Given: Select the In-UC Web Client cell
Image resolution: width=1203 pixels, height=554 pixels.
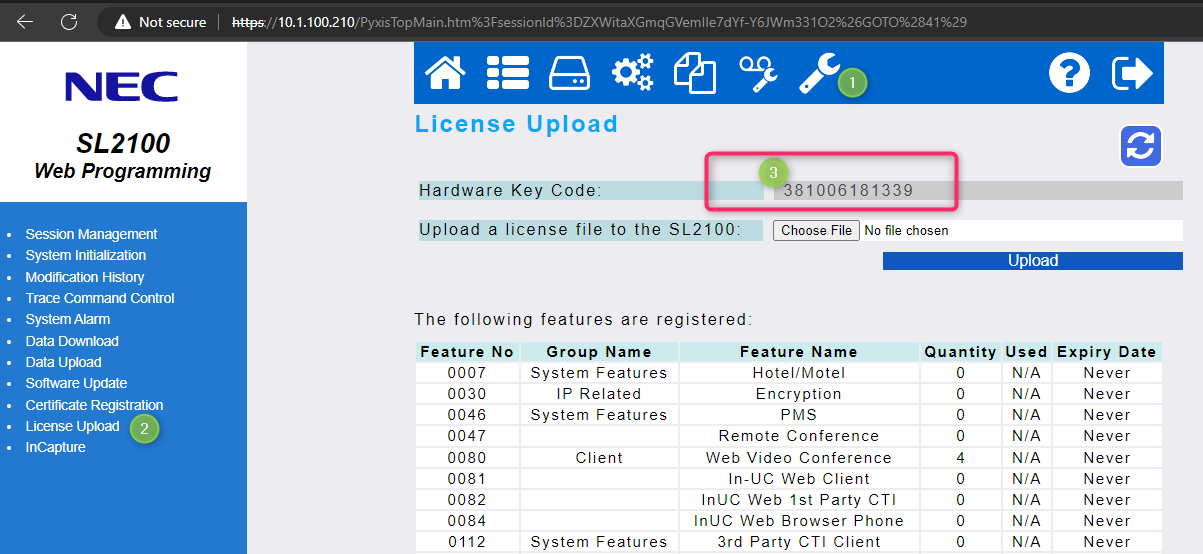Looking at the screenshot, I should pos(798,479).
